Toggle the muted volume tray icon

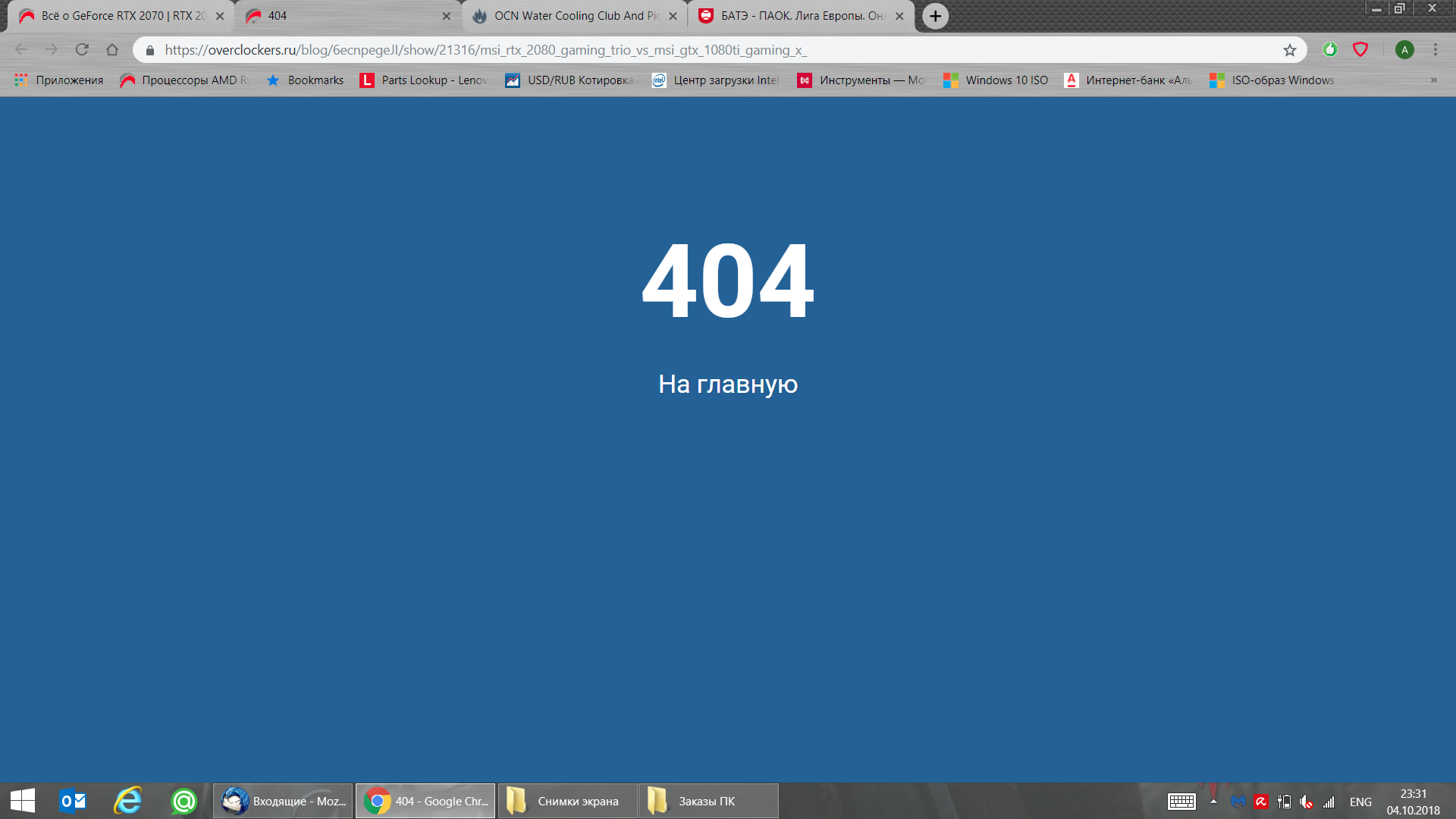(x=1306, y=802)
